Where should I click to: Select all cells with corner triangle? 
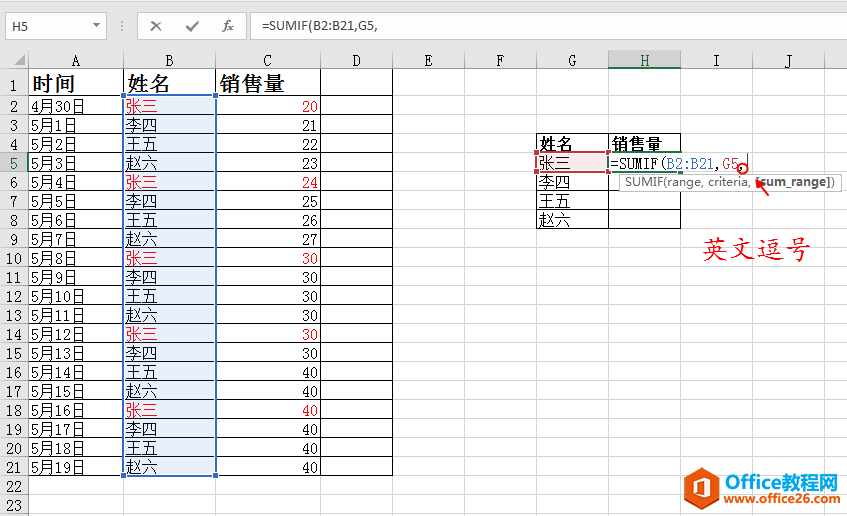(x=19, y=59)
